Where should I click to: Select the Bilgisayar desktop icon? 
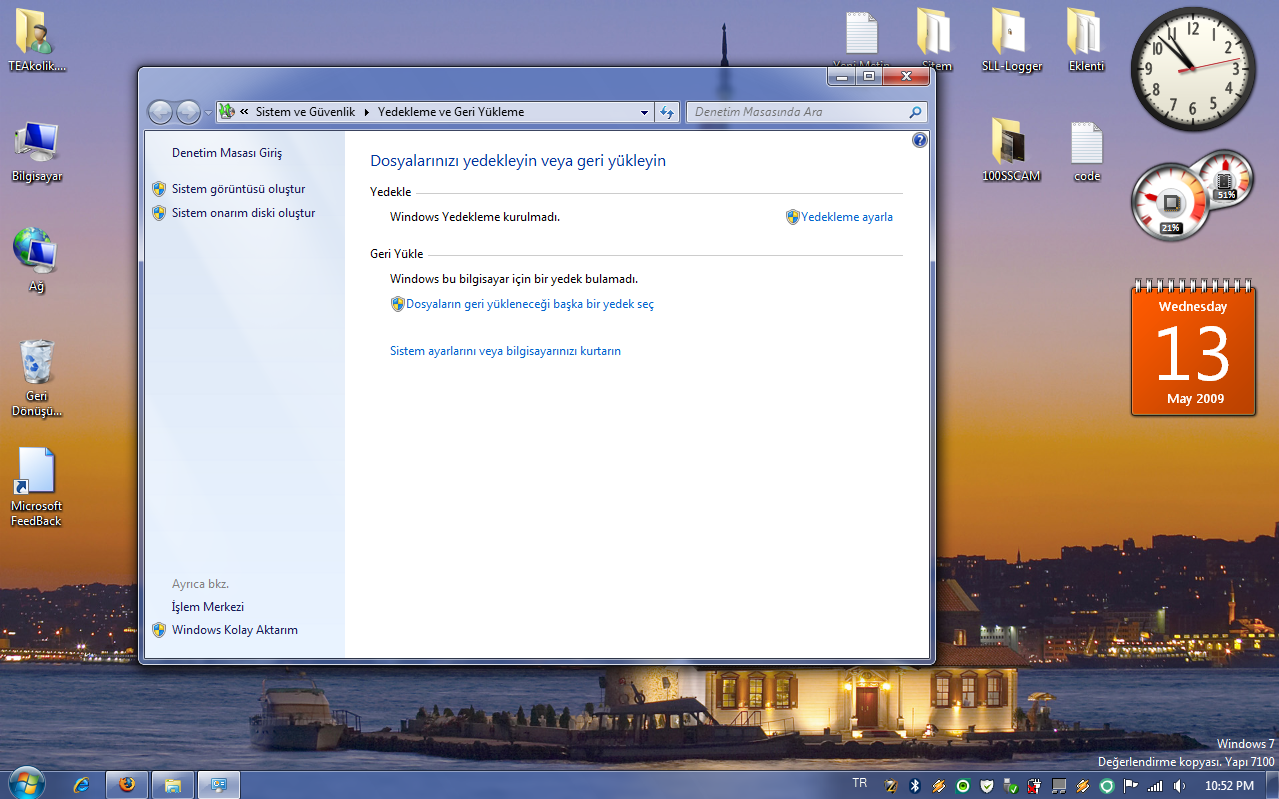pyautogui.click(x=36, y=152)
